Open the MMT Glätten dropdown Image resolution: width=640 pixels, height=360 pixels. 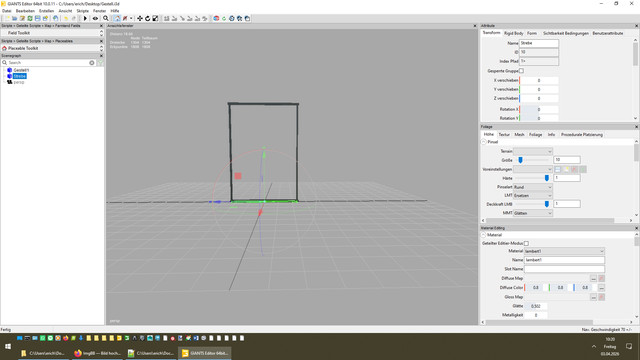[533, 213]
